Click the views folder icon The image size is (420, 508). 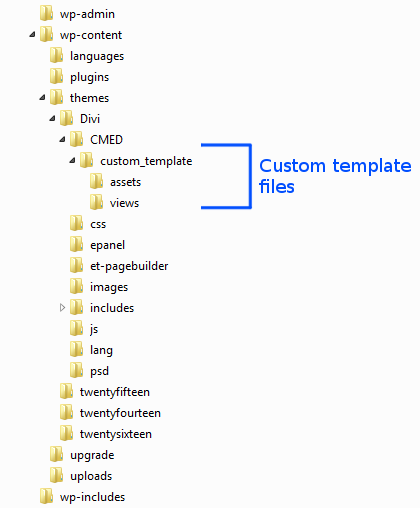tap(96, 202)
